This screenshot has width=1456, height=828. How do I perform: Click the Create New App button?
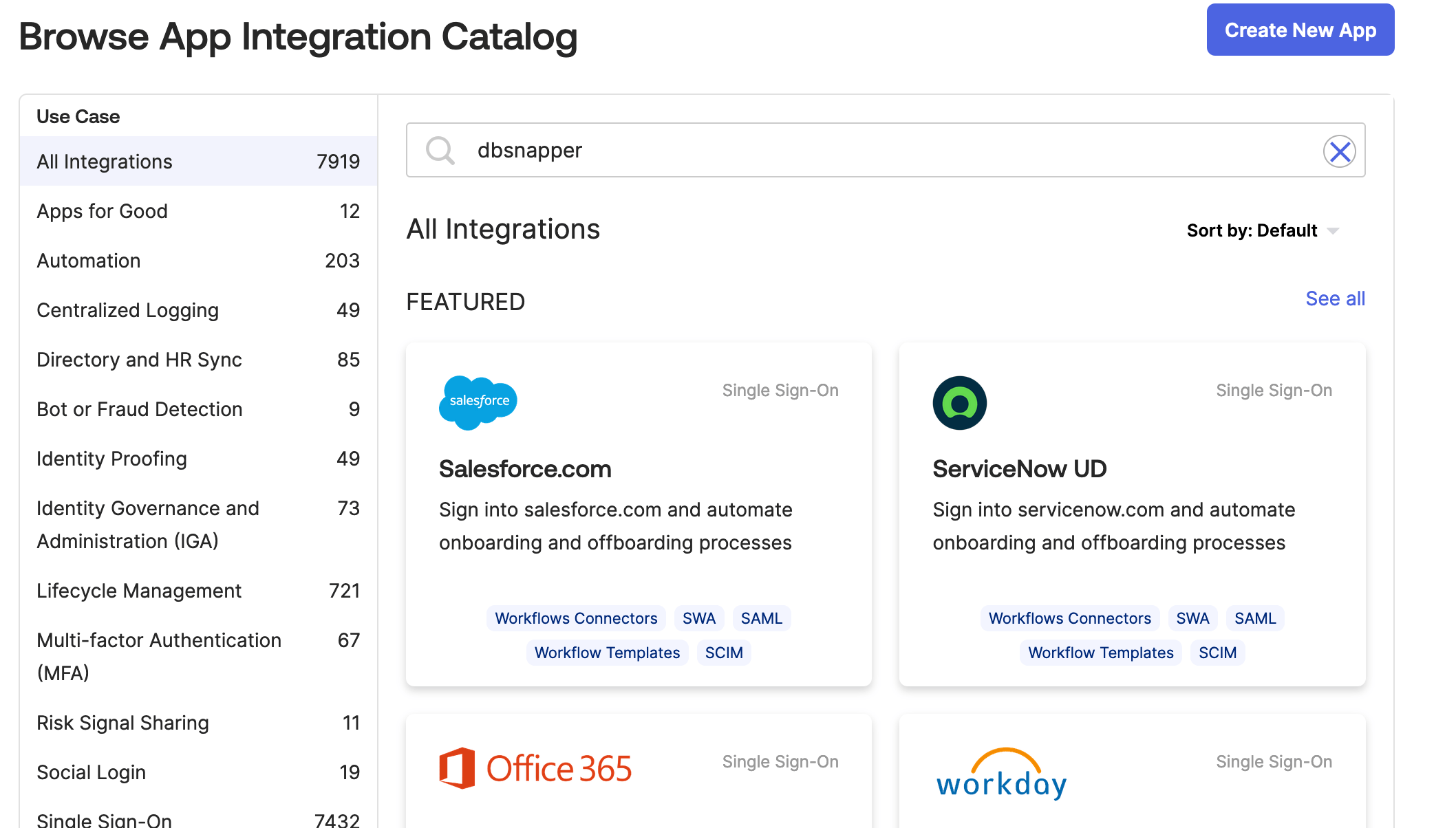point(1300,30)
